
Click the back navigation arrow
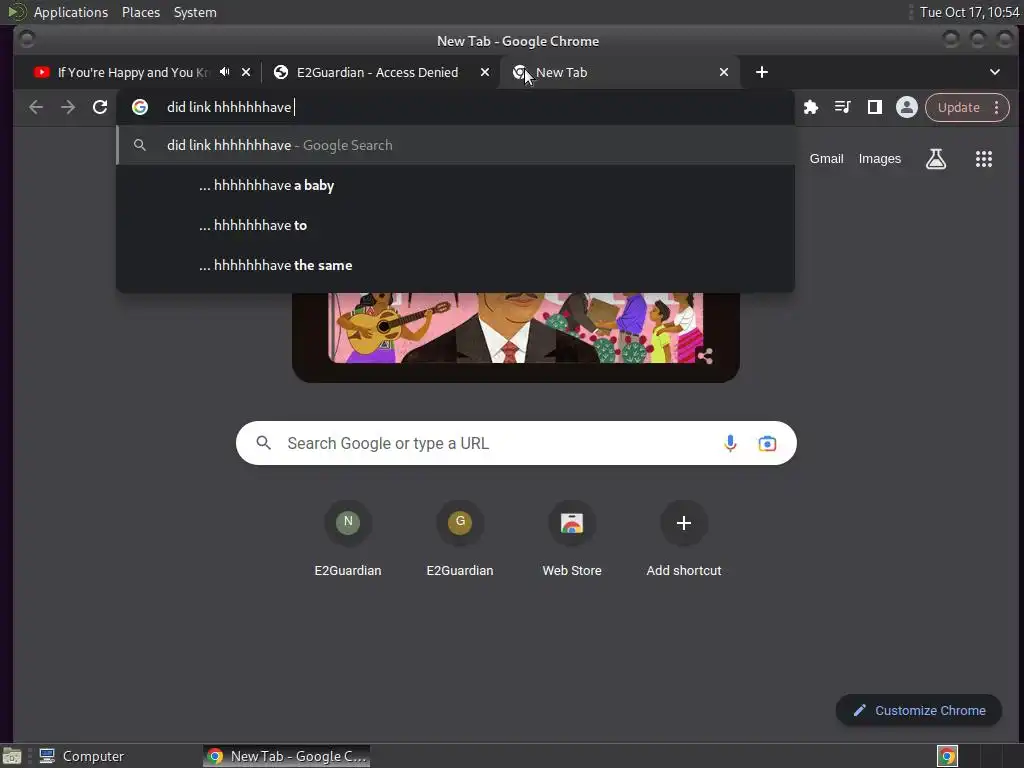pyautogui.click(x=36, y=107)
